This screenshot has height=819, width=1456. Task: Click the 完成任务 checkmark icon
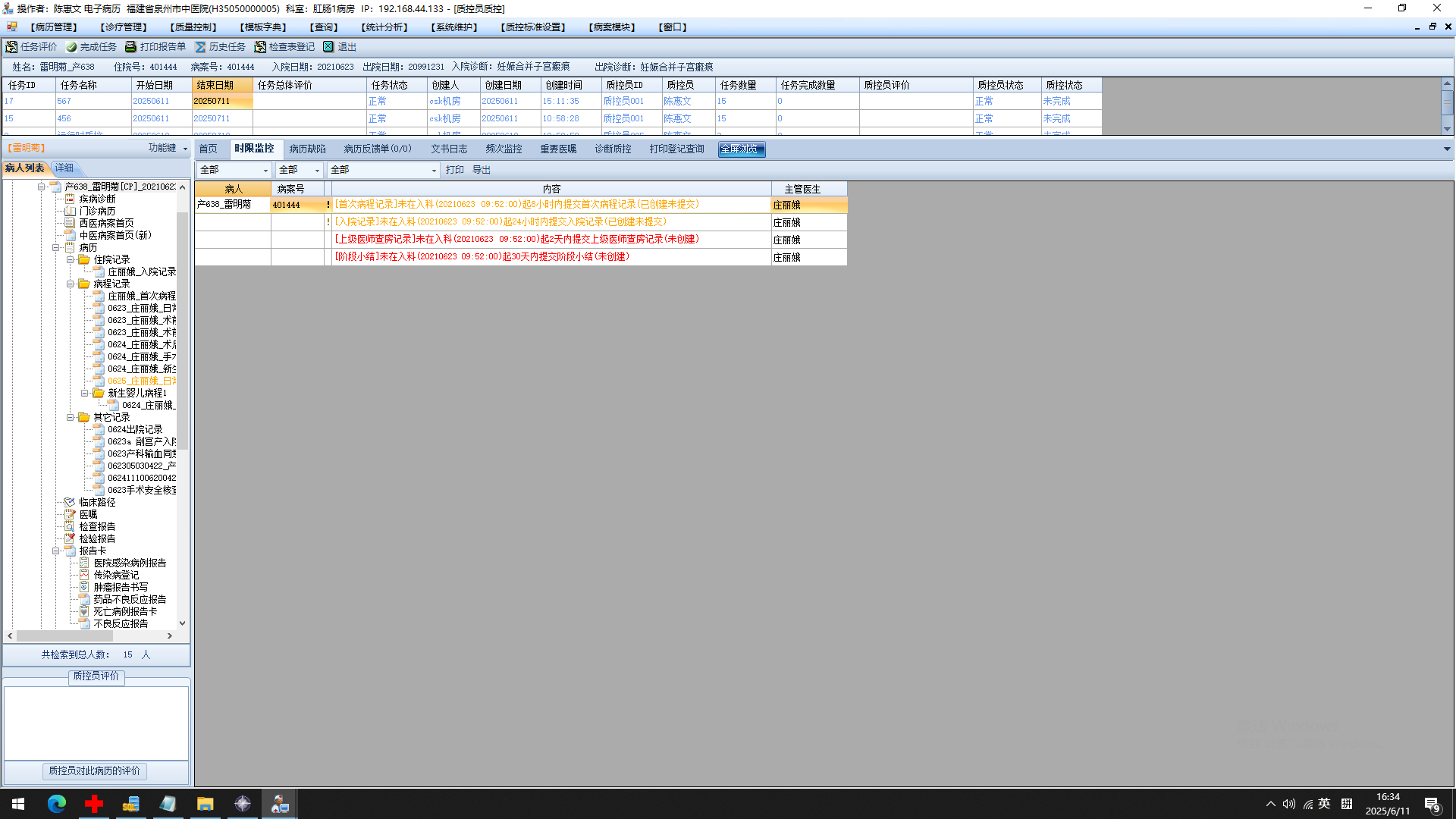(x=71, y=47)
